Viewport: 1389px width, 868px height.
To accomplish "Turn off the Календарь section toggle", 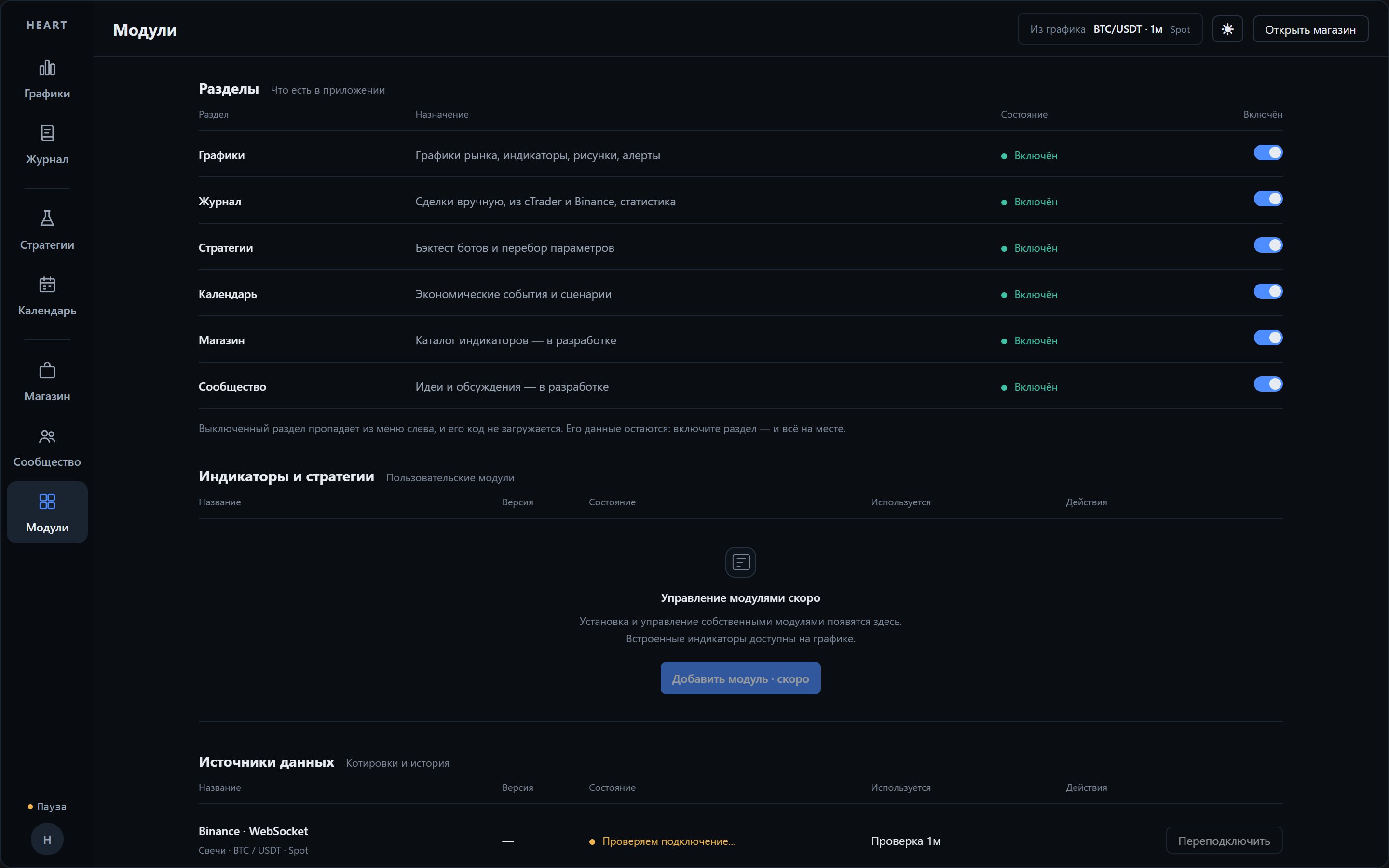I will [x=1267, y=292].
